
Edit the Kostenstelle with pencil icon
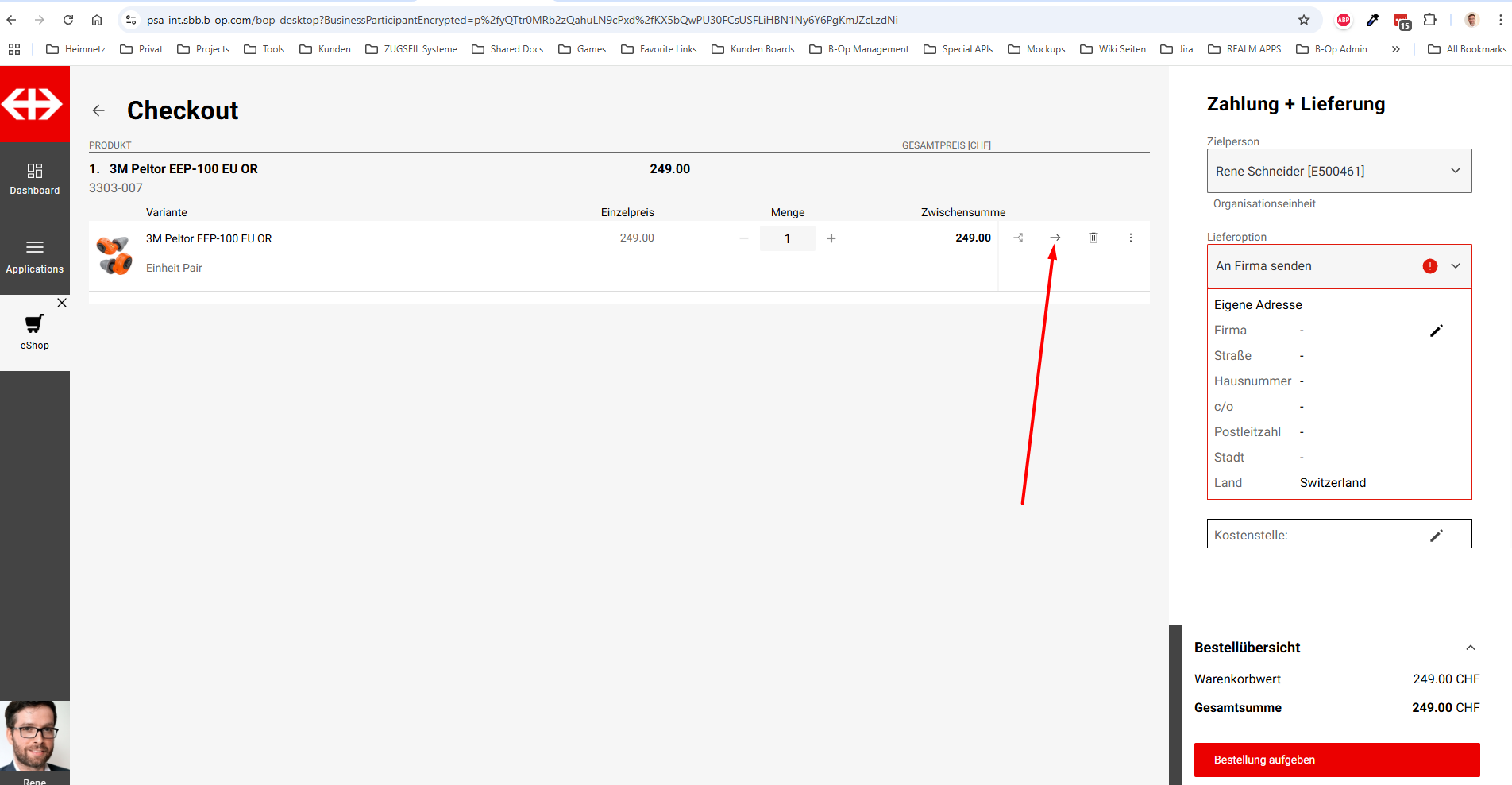coord(1436,536)
